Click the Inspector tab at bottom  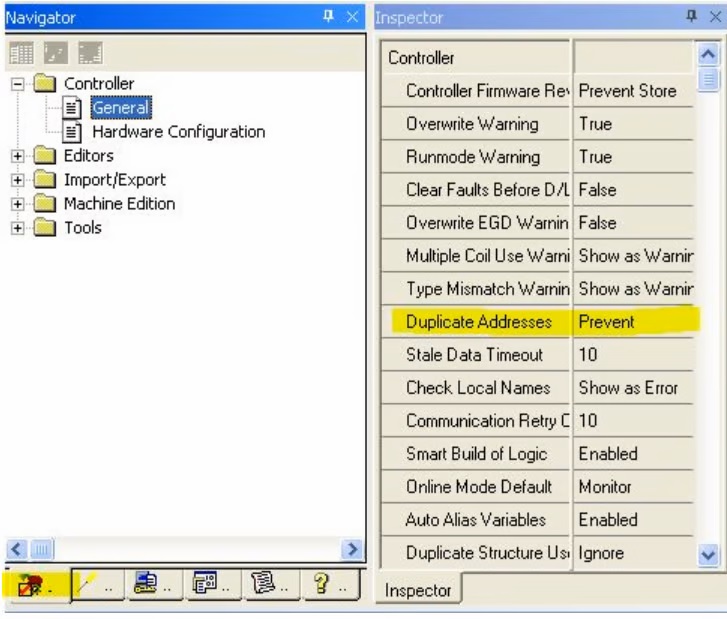tap(417, 591)
